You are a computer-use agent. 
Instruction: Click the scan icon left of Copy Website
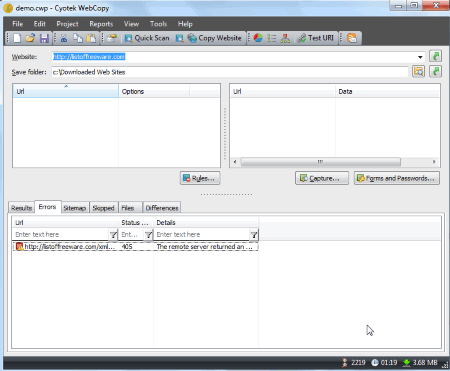(179, 38)
